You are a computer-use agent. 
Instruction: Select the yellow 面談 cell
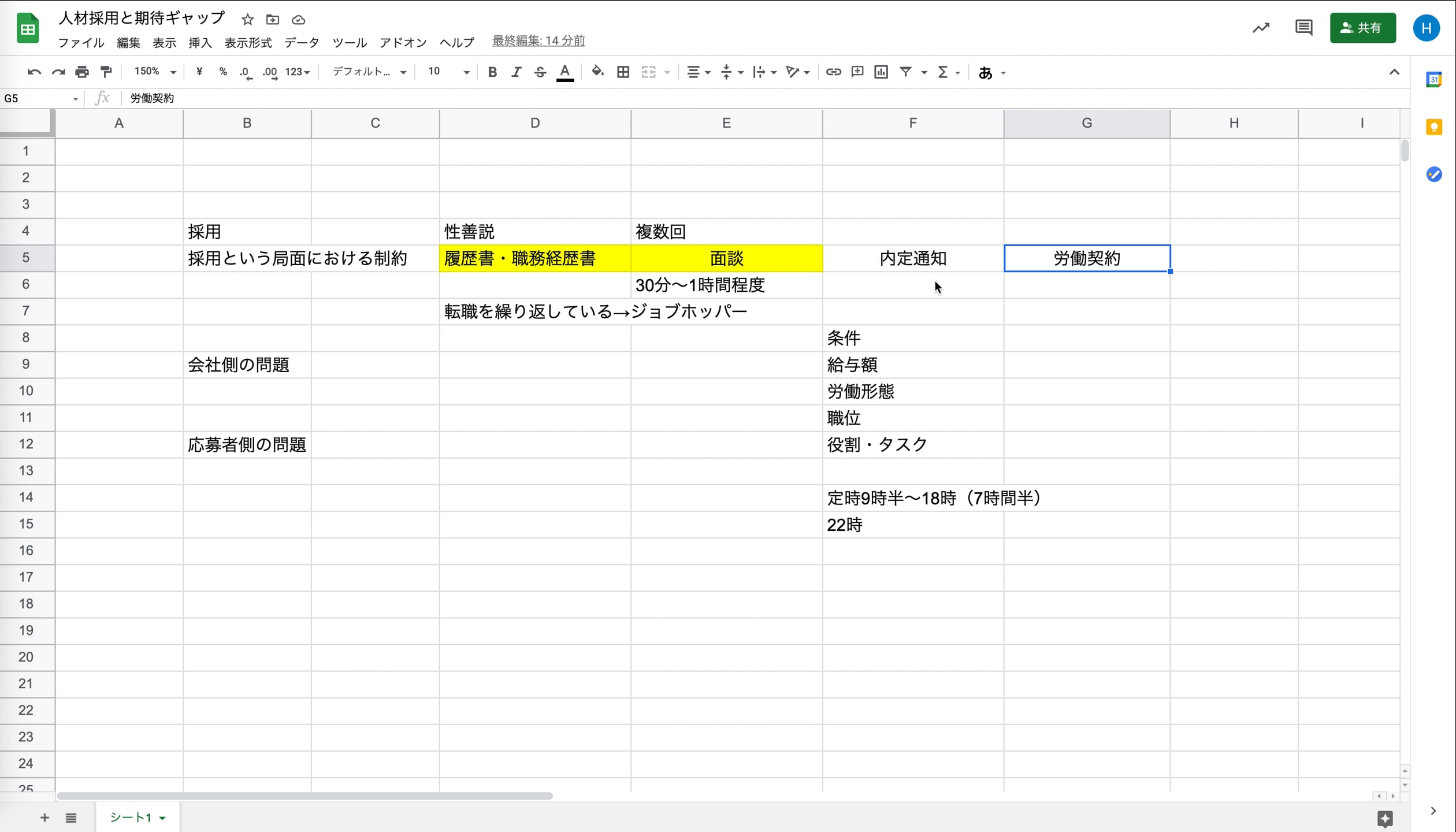pyautogui.click(x=726, y=258)
